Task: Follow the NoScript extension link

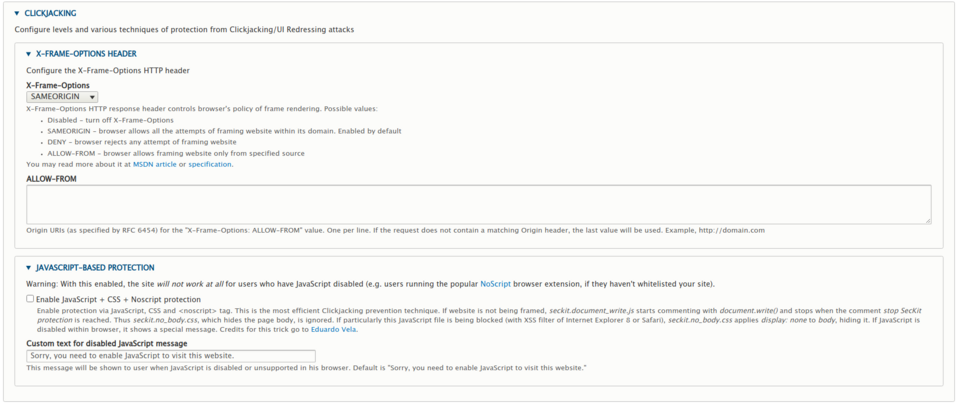Action: 495,284
